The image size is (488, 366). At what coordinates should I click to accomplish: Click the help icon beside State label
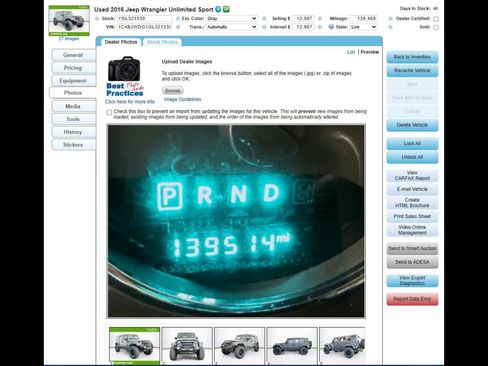tap(331, 27)
